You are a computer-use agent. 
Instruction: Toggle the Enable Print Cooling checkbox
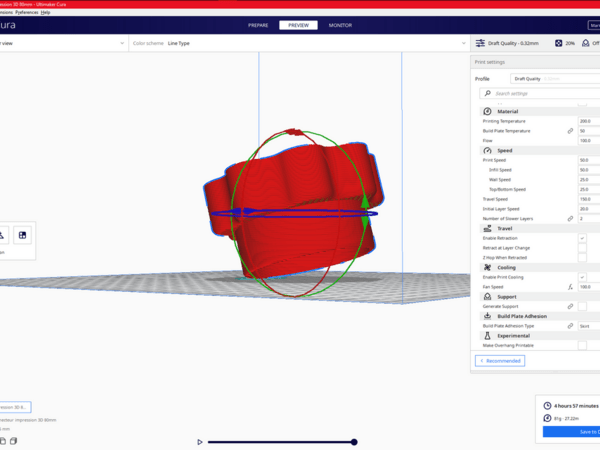click(x=582, y=277)
